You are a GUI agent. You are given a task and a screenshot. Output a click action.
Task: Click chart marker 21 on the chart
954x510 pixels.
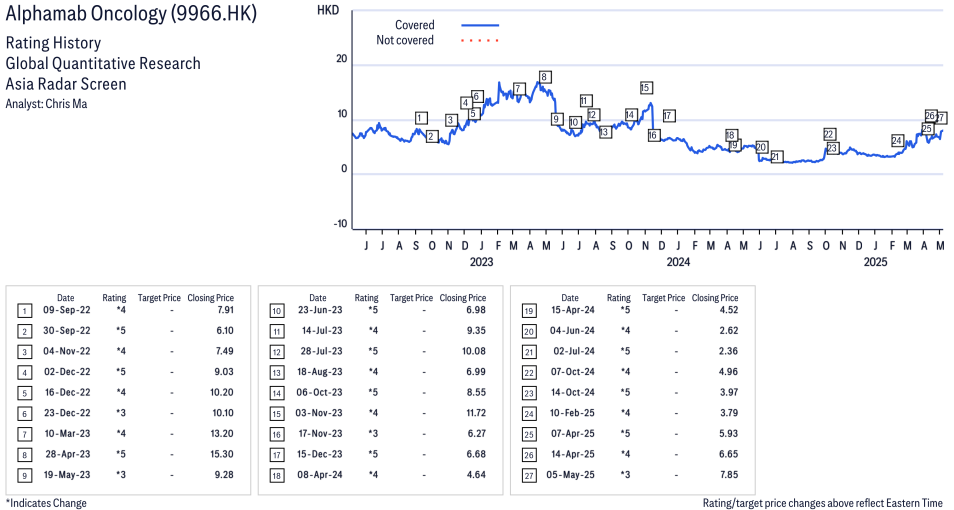point(775,157)
